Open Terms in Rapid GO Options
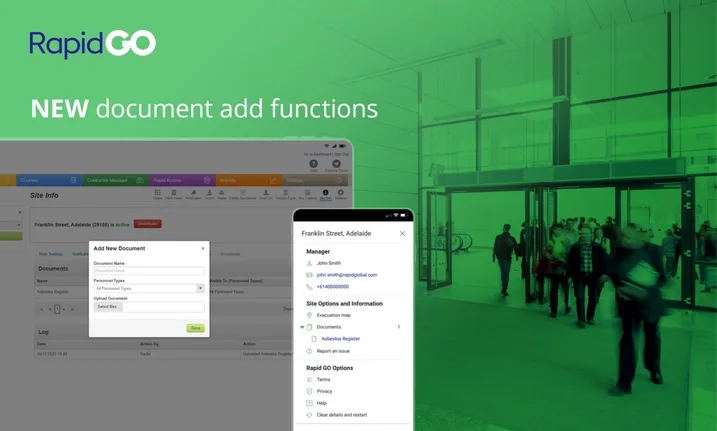717x431 pixels. click(x=323, y=380)
